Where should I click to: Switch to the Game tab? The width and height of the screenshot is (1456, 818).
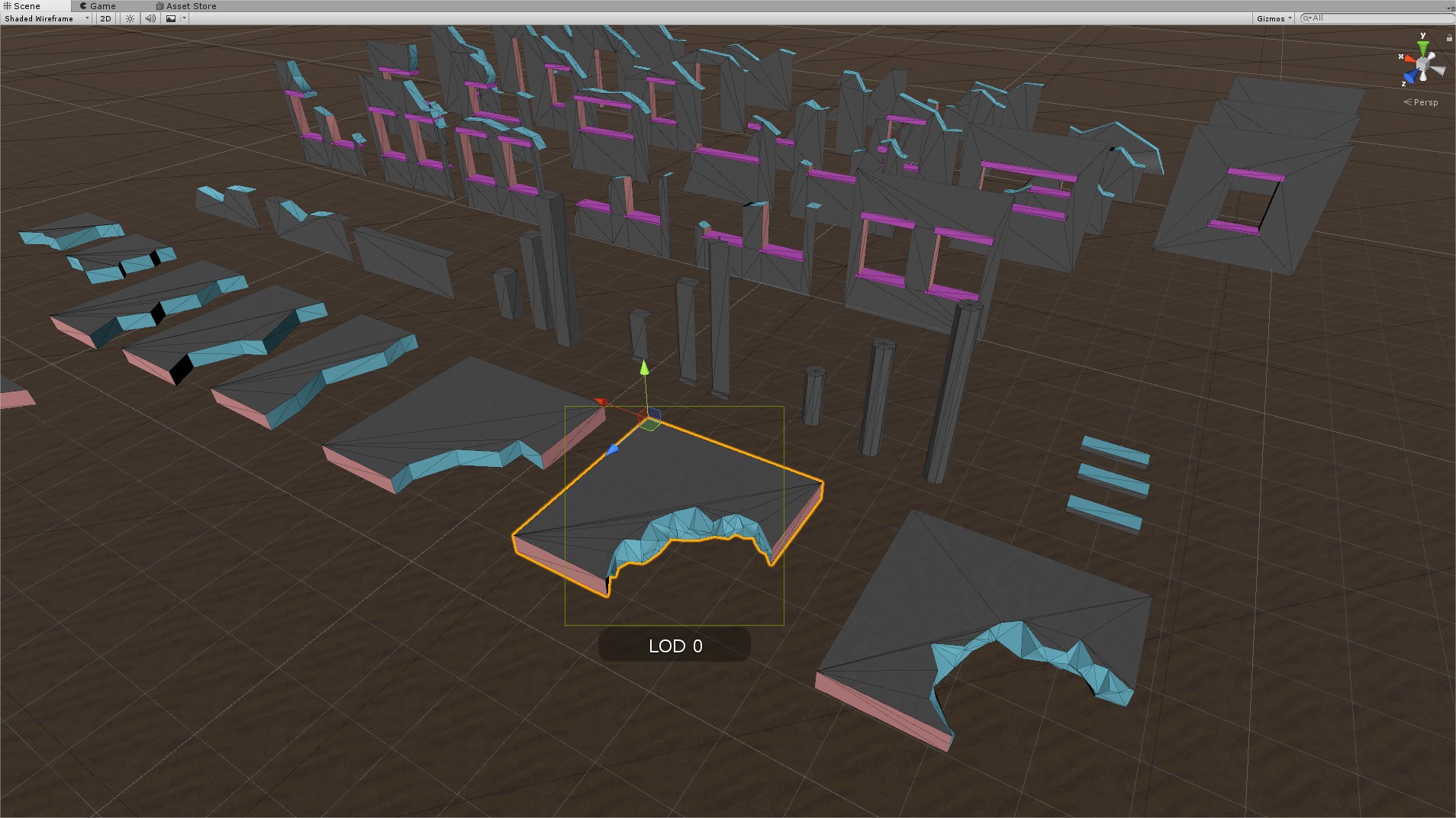click(101, 5)
